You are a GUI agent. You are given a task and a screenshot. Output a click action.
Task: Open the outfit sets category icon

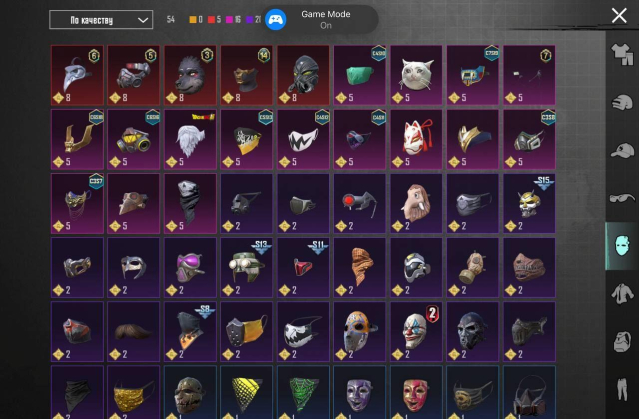tap(622, 54)
